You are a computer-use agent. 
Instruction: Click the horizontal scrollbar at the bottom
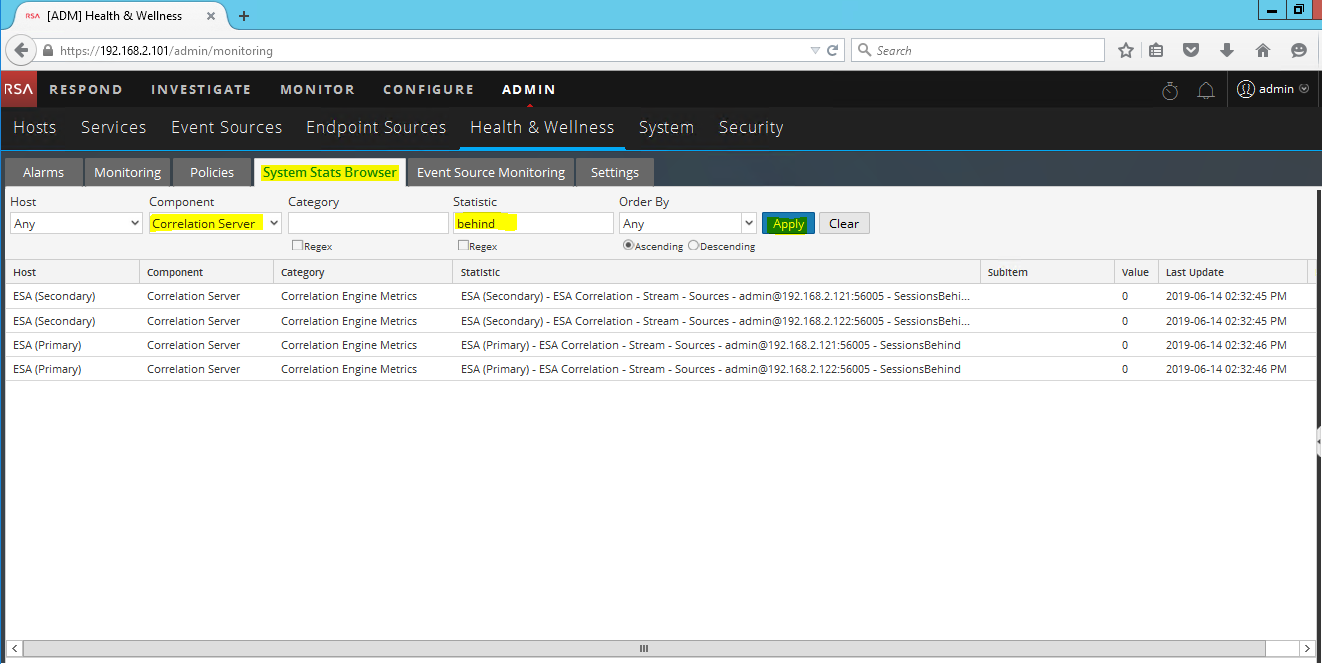(x=643, y=648)
